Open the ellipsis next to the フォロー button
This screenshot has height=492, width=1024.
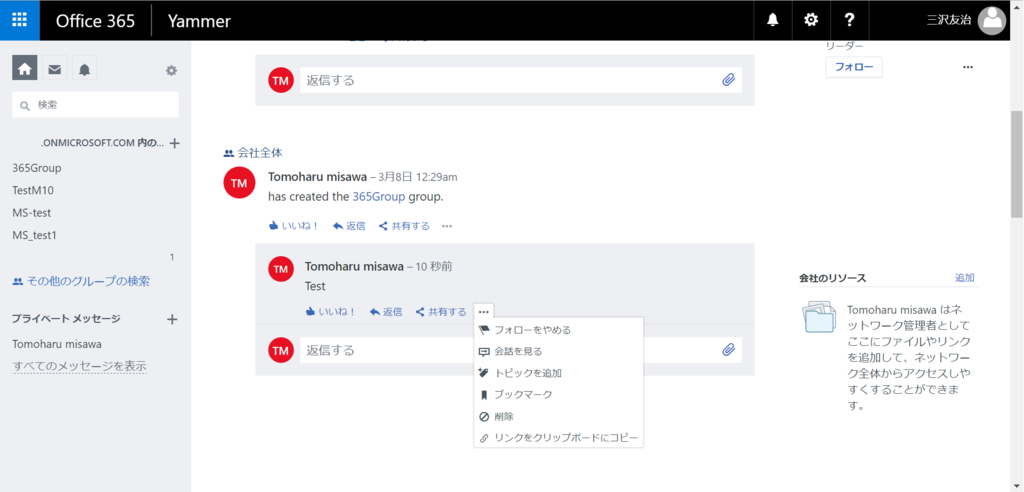(968, 67)
